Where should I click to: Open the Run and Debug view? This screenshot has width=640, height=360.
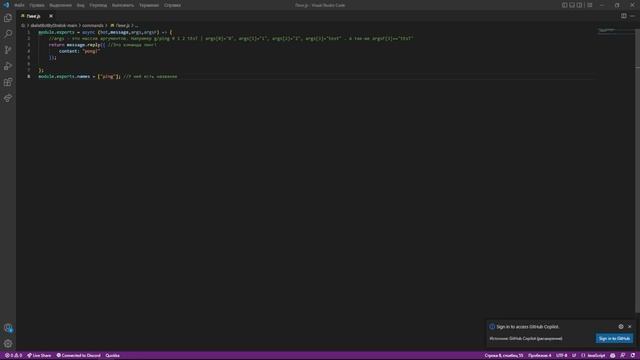(x=8, y=66)
